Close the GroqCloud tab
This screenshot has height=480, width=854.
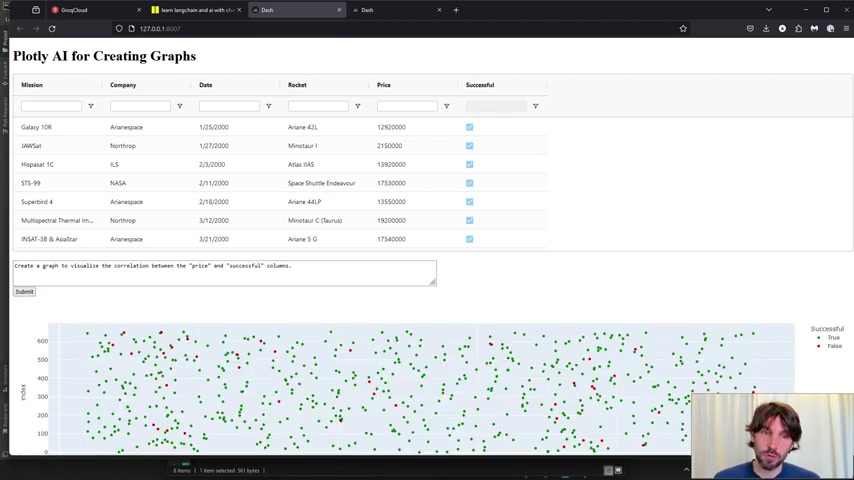(x=139, y=10)
